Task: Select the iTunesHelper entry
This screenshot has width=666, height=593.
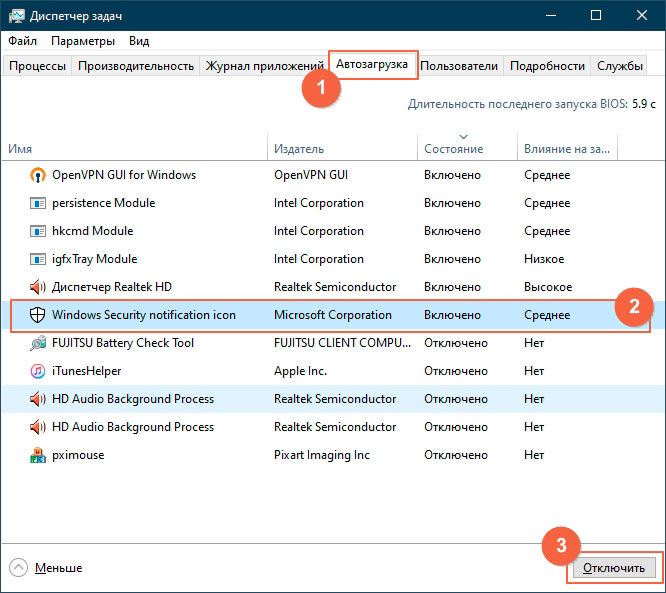Action: click(333, 371)
